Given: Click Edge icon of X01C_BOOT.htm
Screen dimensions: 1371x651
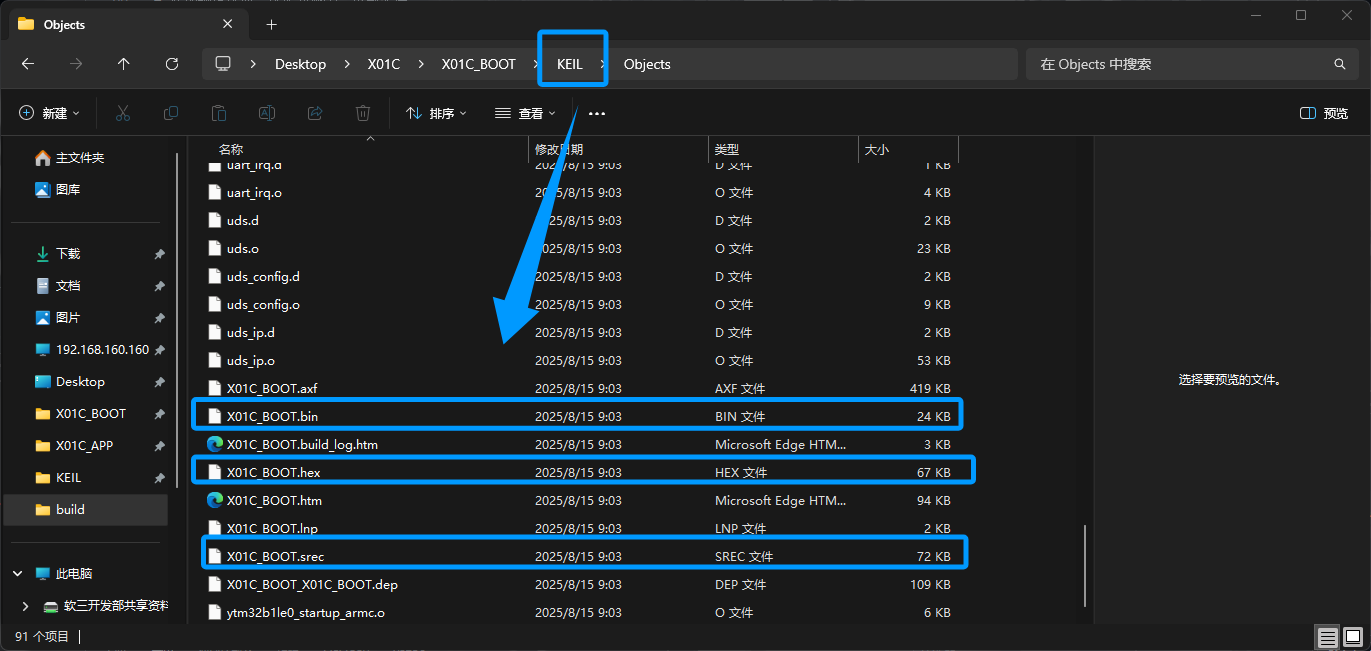Looking at the screenshot, I should point(214,500).
